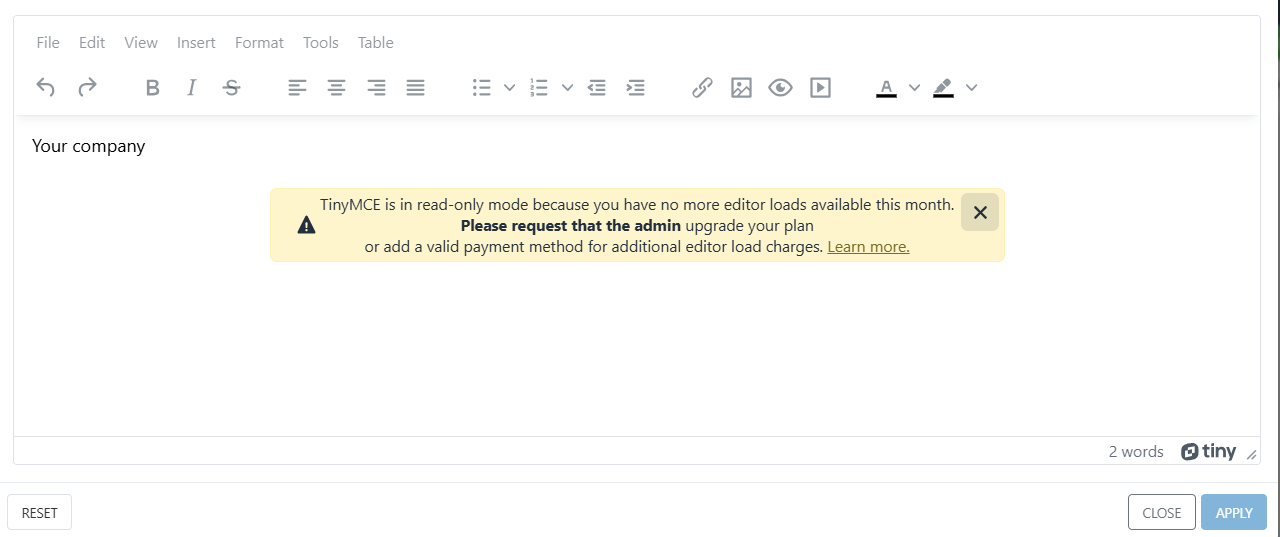Toggle Bold formatting
Image resolution: width=1280 pixels, height=537 pixels.
tap(152, 87)
